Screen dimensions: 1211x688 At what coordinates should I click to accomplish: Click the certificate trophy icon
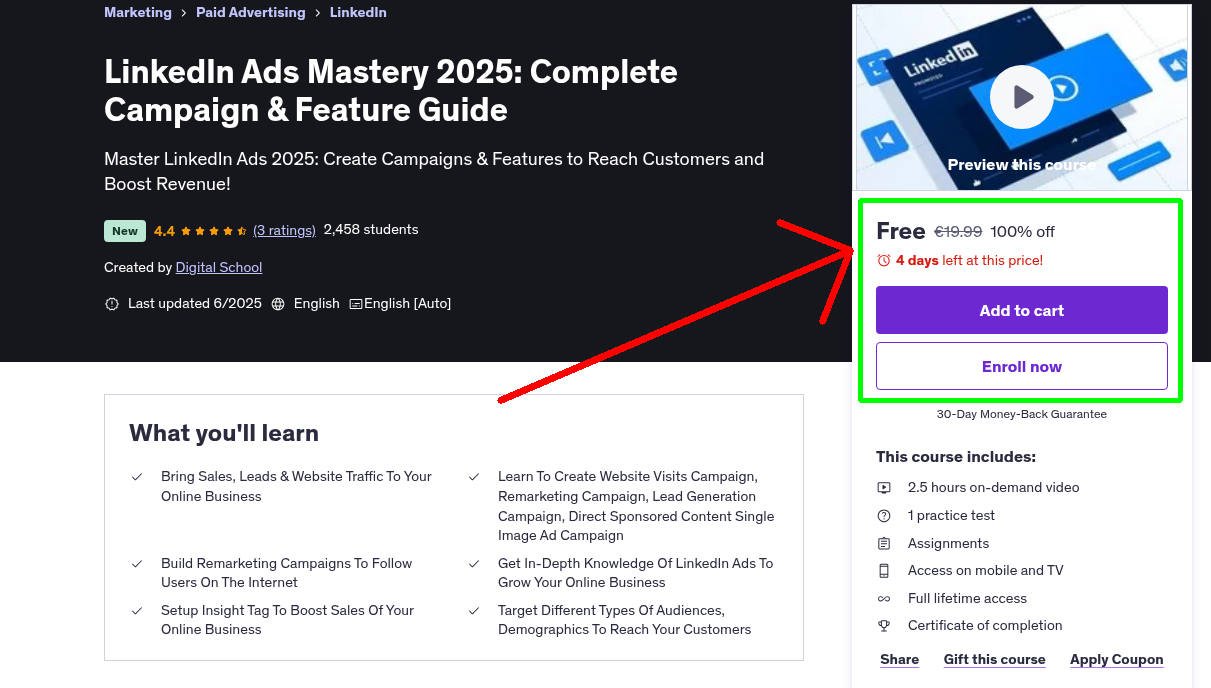[x=884, y=626]
